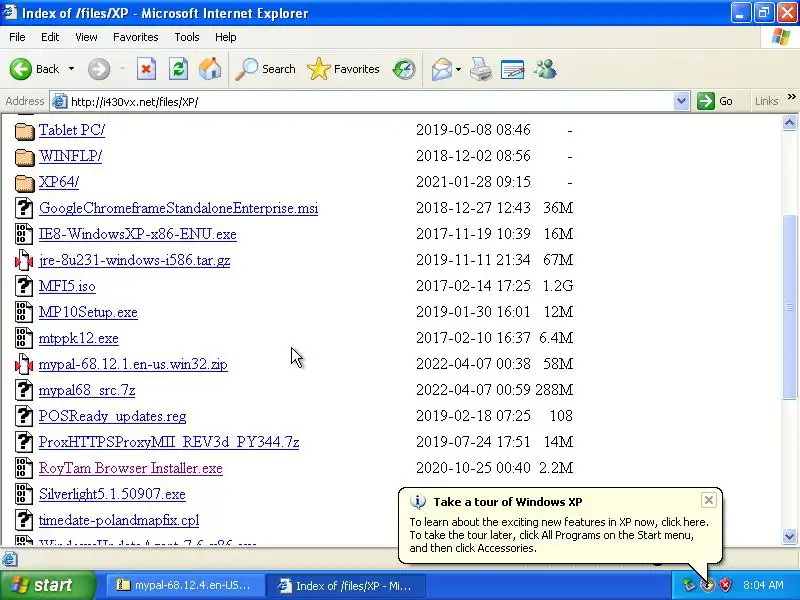Image resolution: width=800 pixels, height=600 pixels.
Task: Click the XP64 folder icon
Action: pos(24,183)
